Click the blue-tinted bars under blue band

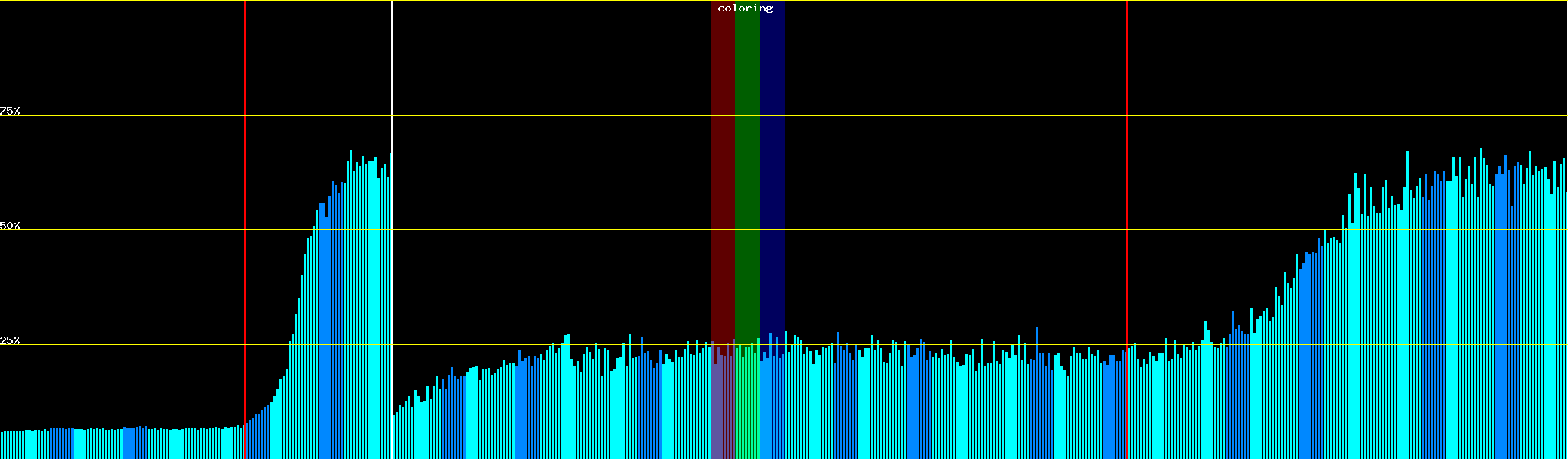pyautogui.click(x=772, y=405)
